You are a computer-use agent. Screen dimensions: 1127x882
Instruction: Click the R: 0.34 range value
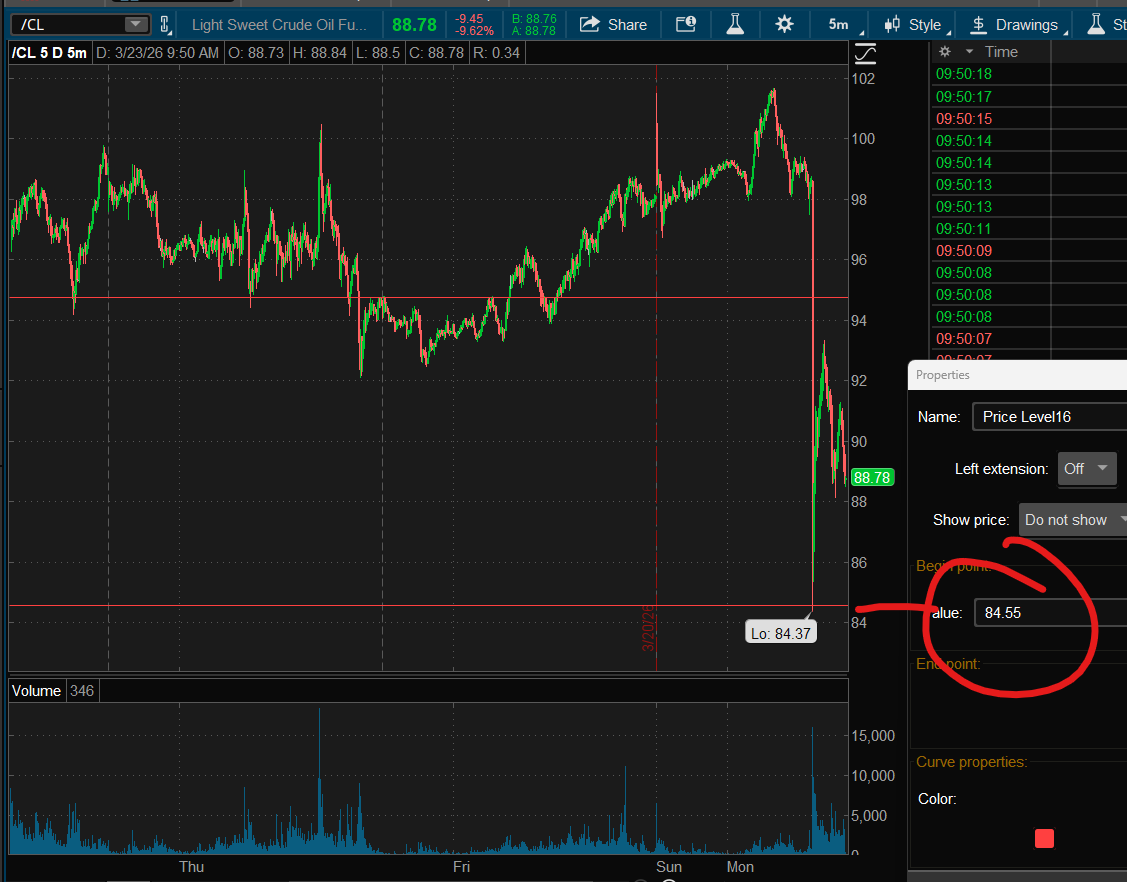pyautogui.click(x=497, y=52)
